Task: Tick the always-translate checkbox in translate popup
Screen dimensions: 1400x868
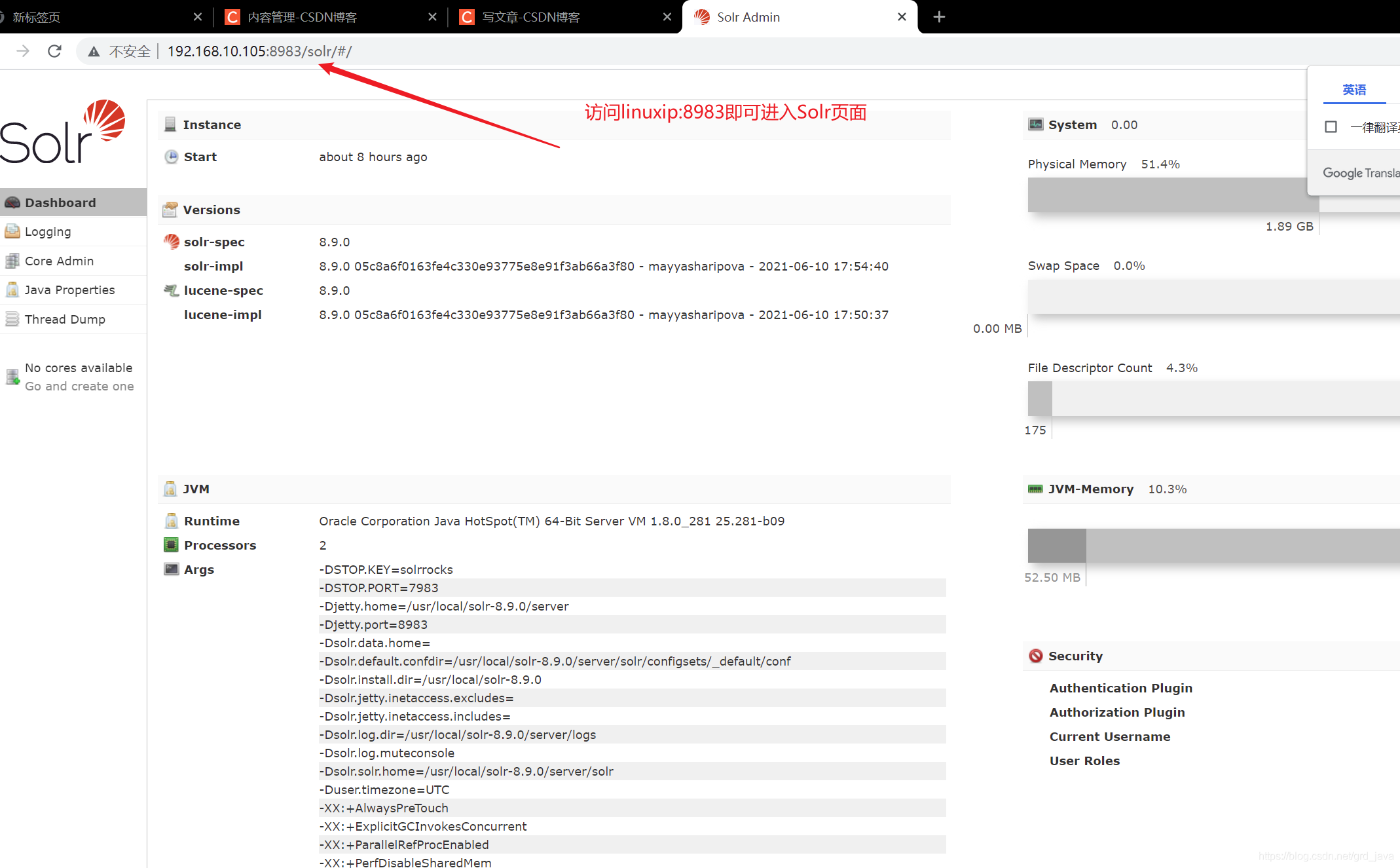Action: click(1331, 127)
